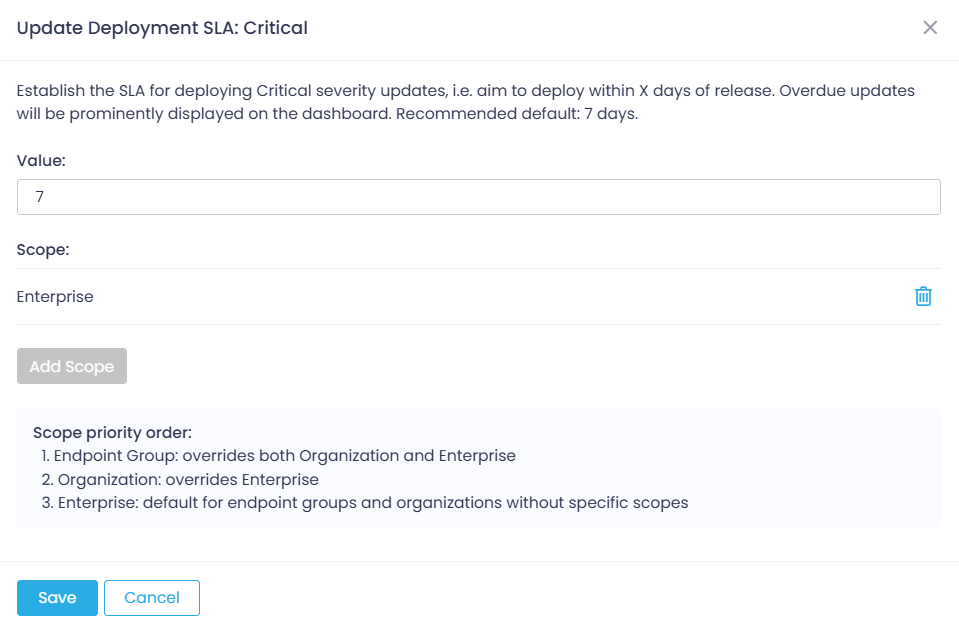959x628 pixels.
Task: Click Cancel to discard changes
Action: click(x=151, y=597)
